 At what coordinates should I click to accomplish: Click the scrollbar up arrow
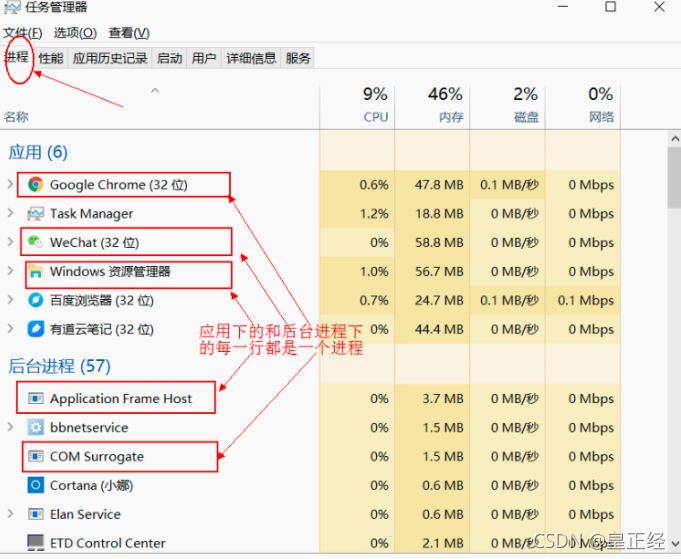coord(674,139)
